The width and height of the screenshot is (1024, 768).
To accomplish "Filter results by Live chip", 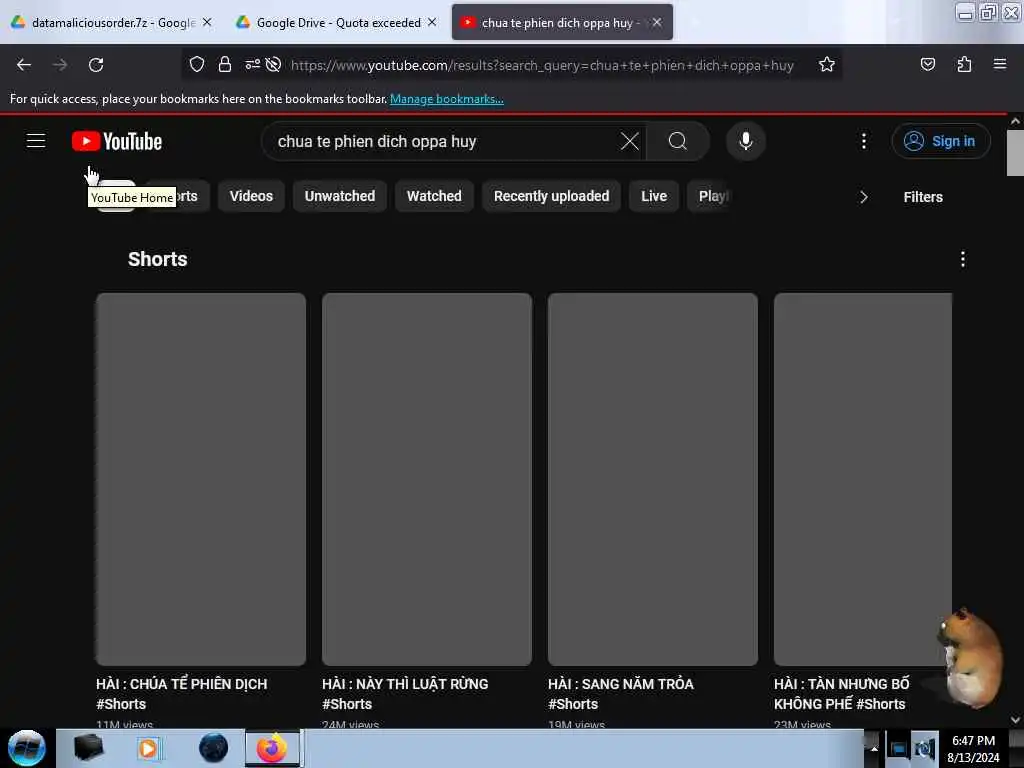I will click(654, 197).
